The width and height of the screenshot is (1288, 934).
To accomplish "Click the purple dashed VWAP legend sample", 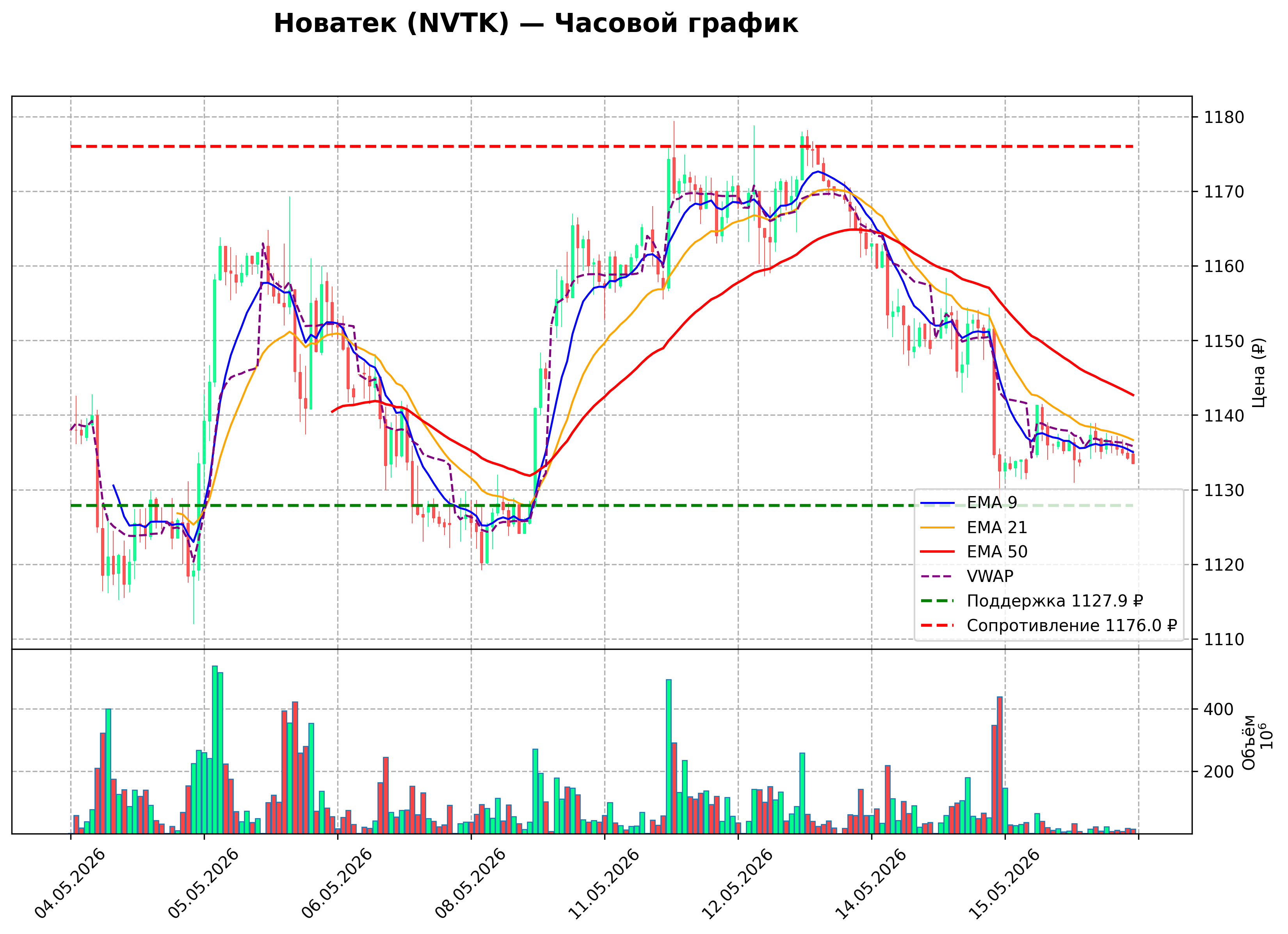I will tap(937, 576).
